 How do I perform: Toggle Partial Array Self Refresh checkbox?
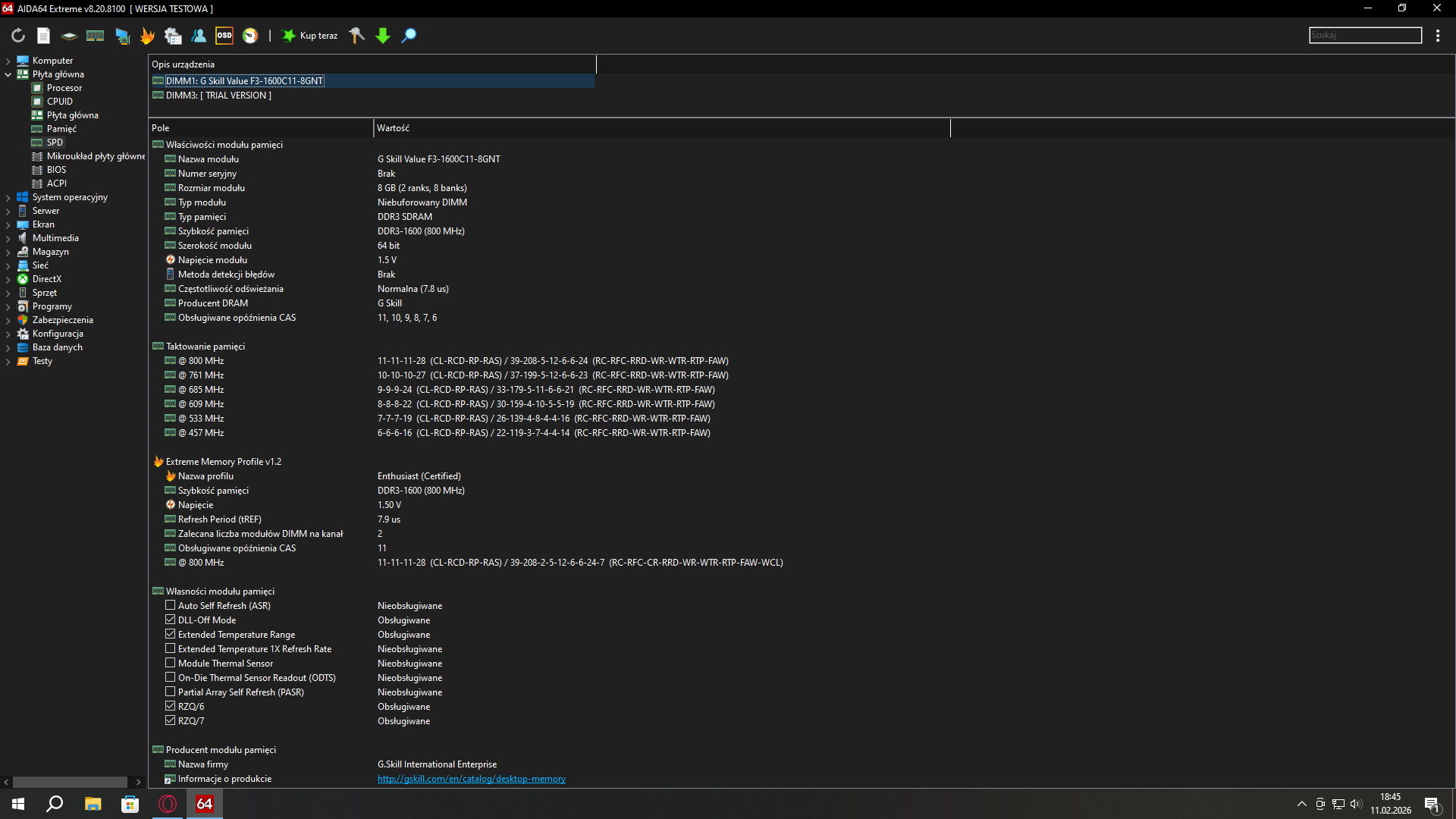pos(170,692)
